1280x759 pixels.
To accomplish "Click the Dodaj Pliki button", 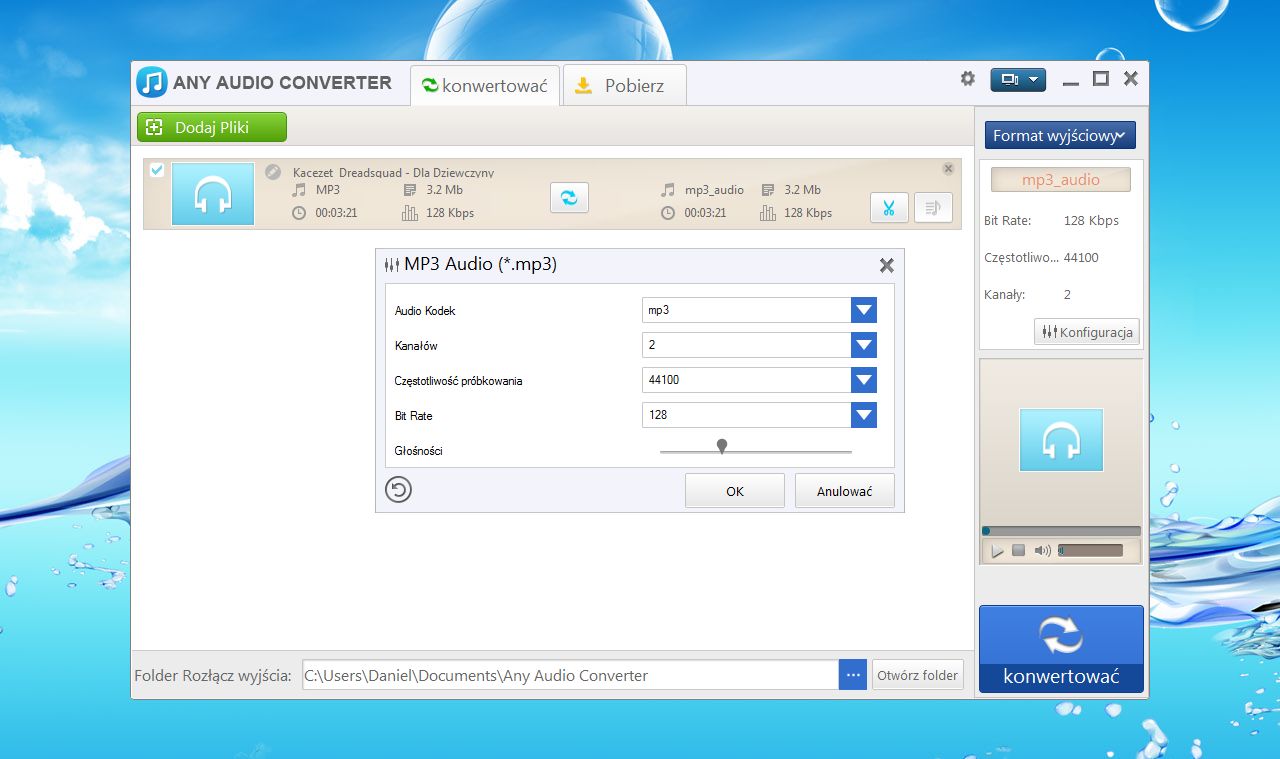I will [x=212, y=127].
